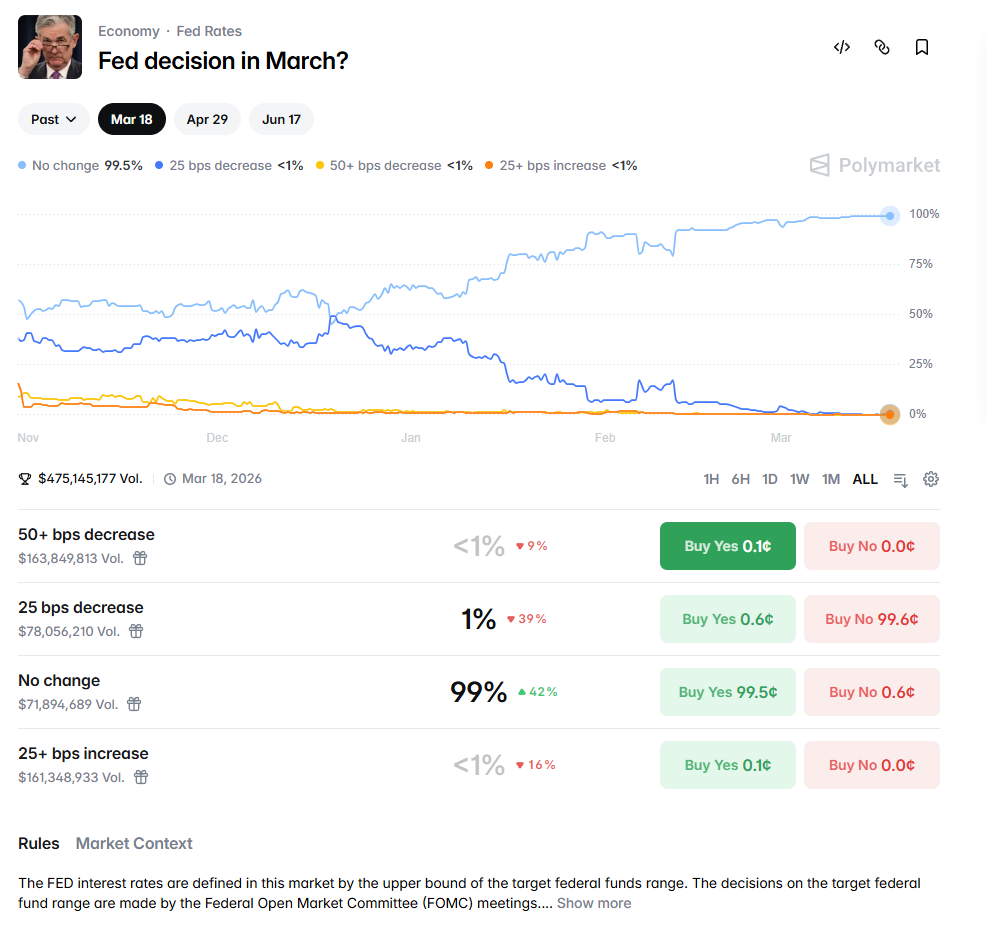Click gift icon beside 25+ bps increase volume
Screen dimensions: 986x931
click(x=141, y=777)
